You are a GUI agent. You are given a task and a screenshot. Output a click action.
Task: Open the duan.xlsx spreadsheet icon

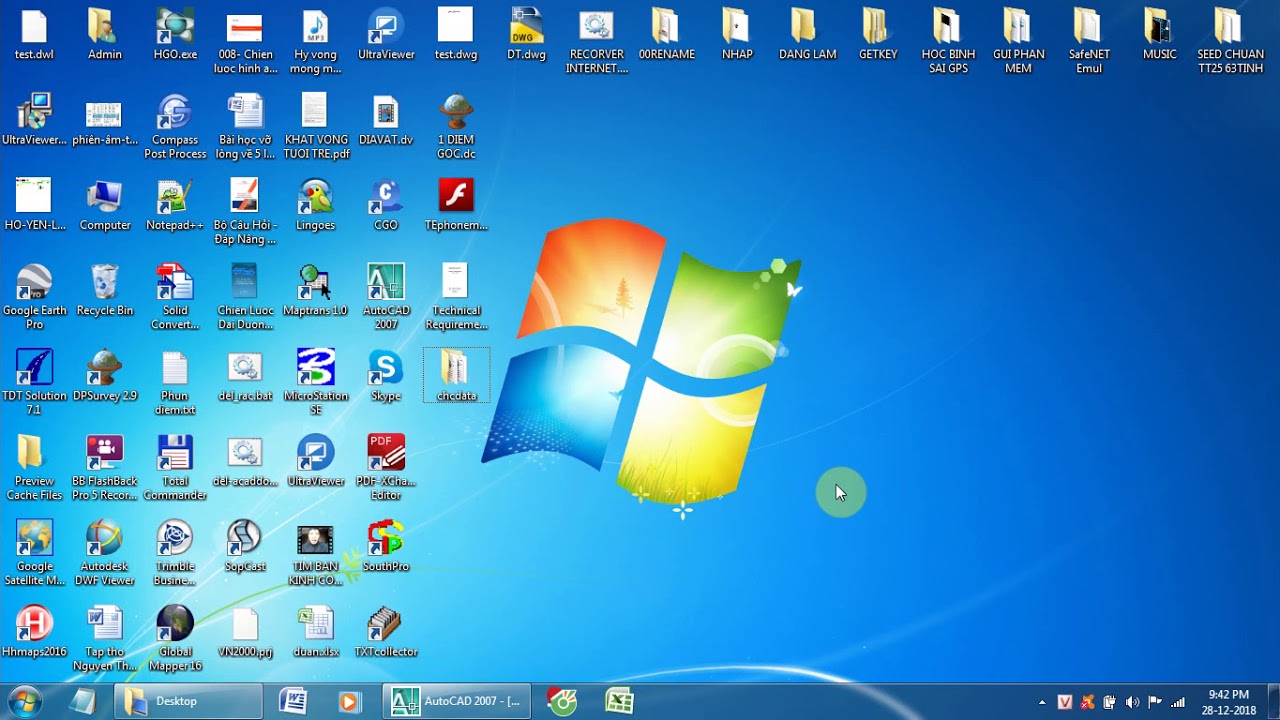tap(316, 631)
